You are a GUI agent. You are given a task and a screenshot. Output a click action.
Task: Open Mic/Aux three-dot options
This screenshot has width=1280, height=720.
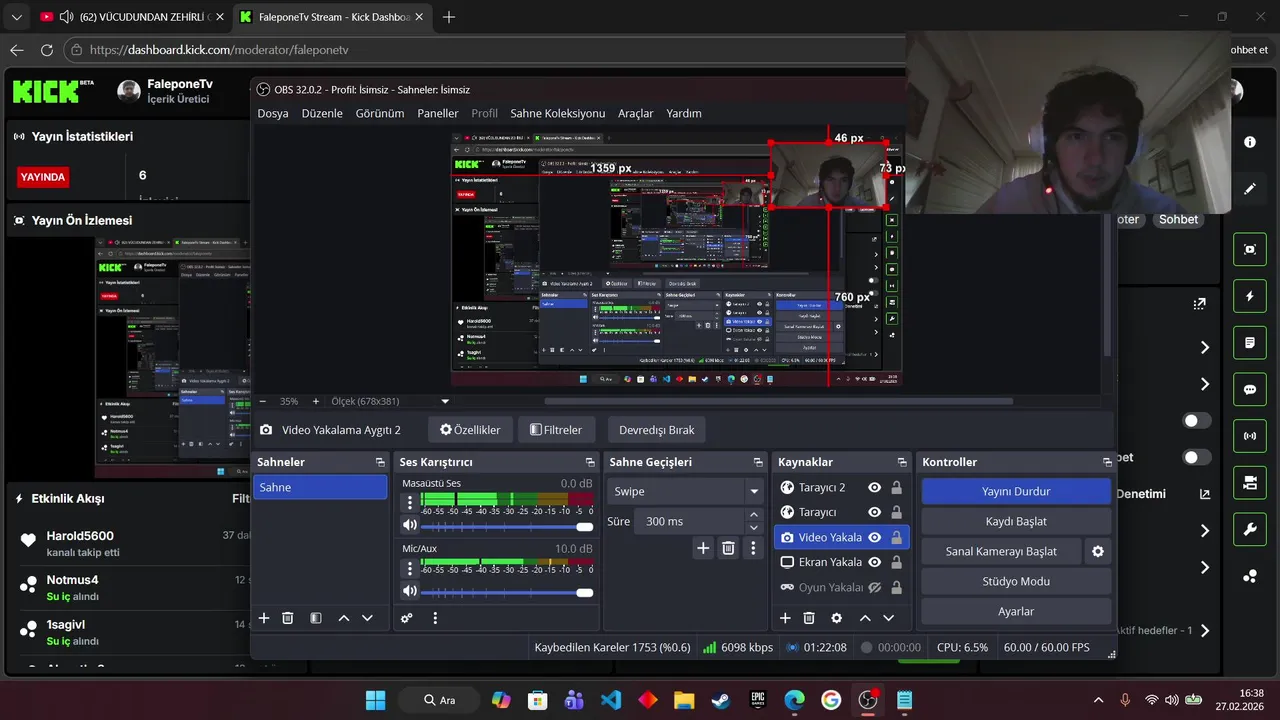(410, 568)
